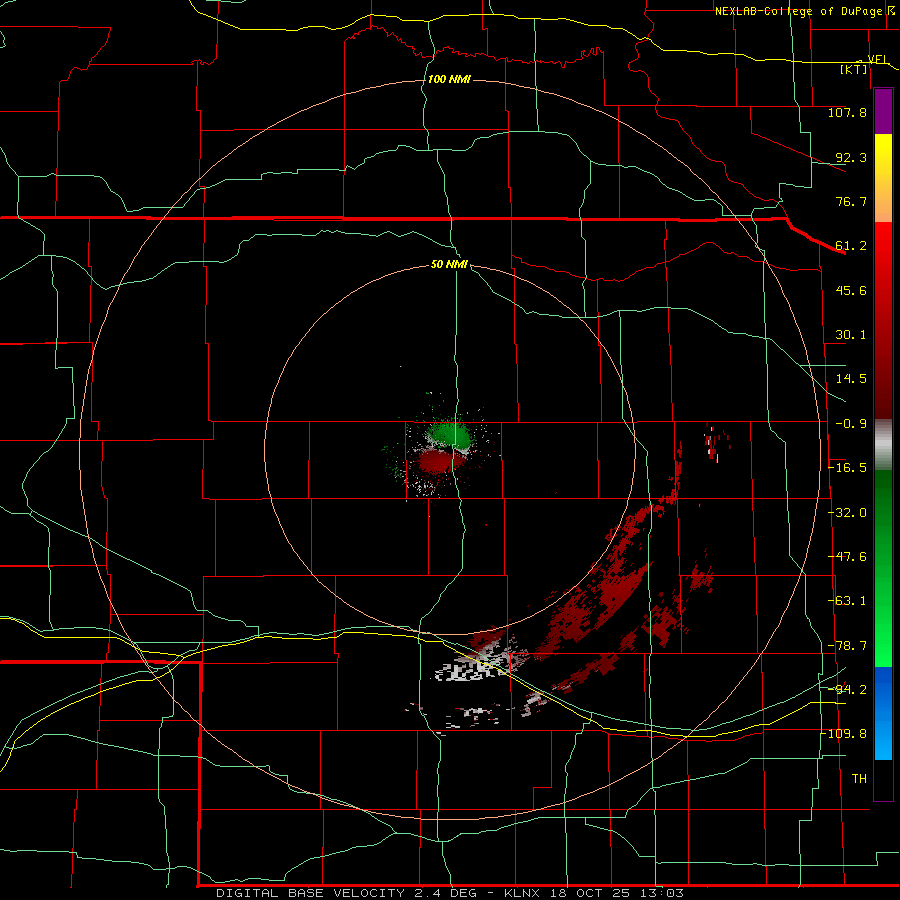Viewport: 900px width, 900px height.
Task: Click the 100 NMI range ring label
Action: point(449,79)
